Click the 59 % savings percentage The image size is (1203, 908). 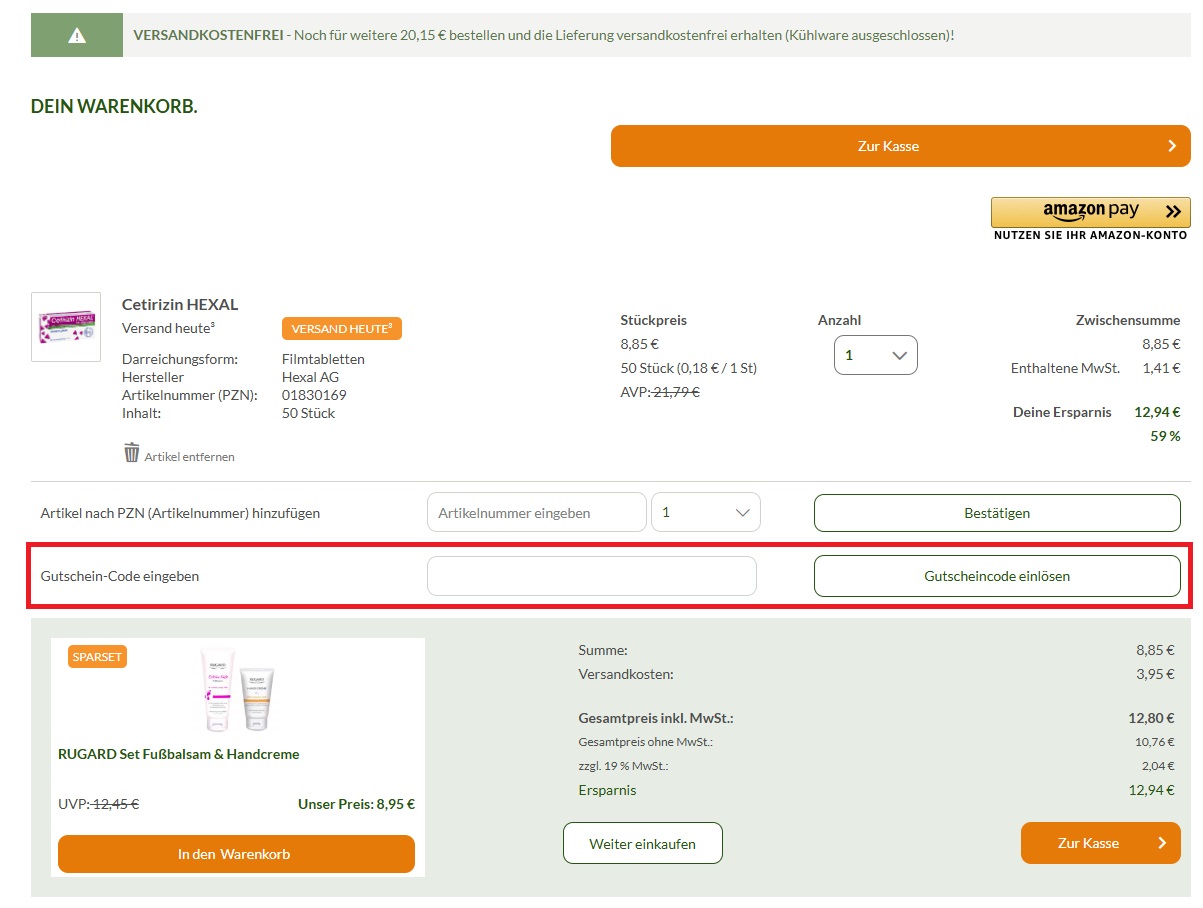(1164, 436)
